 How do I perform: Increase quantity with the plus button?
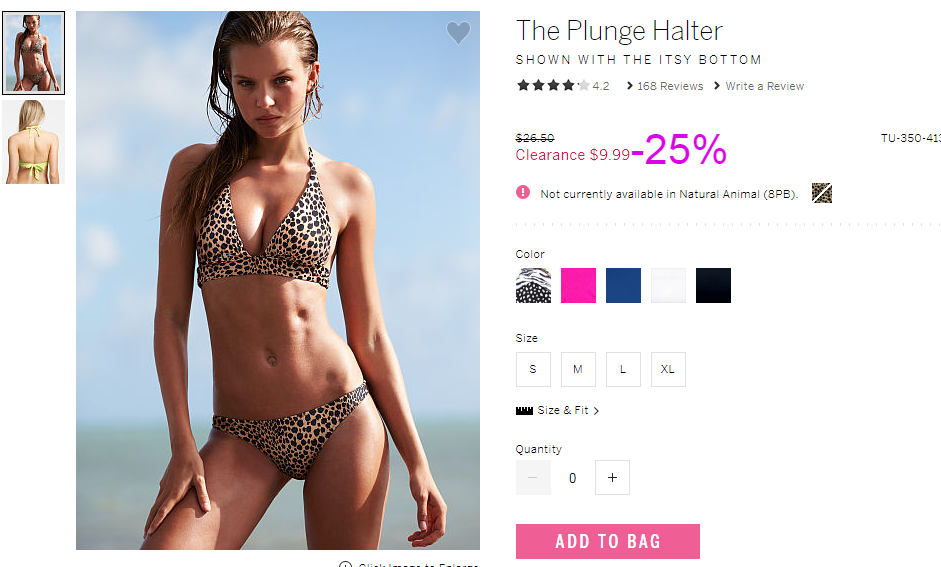click(x=612, y=478)
